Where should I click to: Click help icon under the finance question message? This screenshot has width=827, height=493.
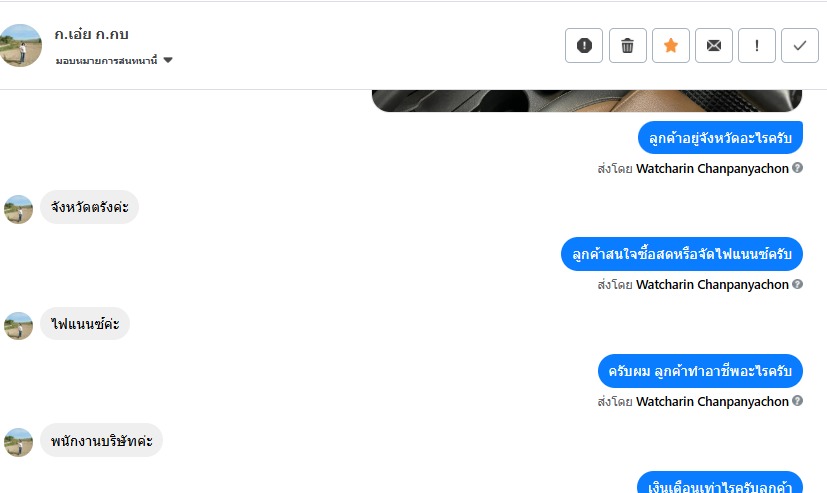(x=797, y=284)
